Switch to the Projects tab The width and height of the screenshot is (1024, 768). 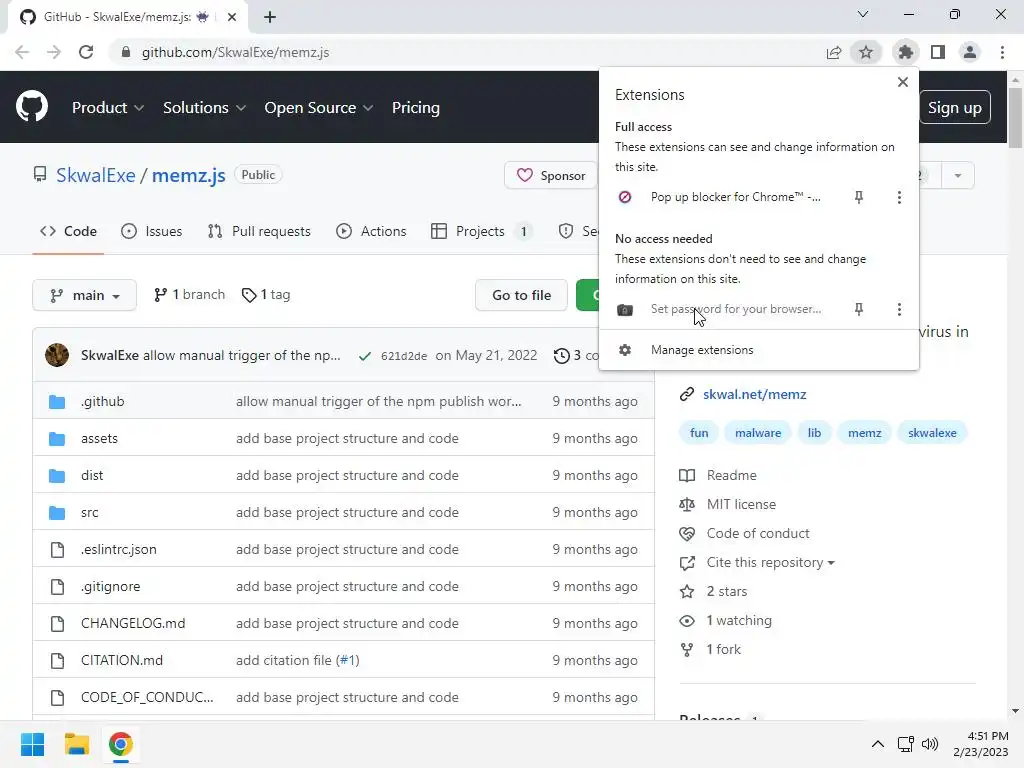(482, 231)
